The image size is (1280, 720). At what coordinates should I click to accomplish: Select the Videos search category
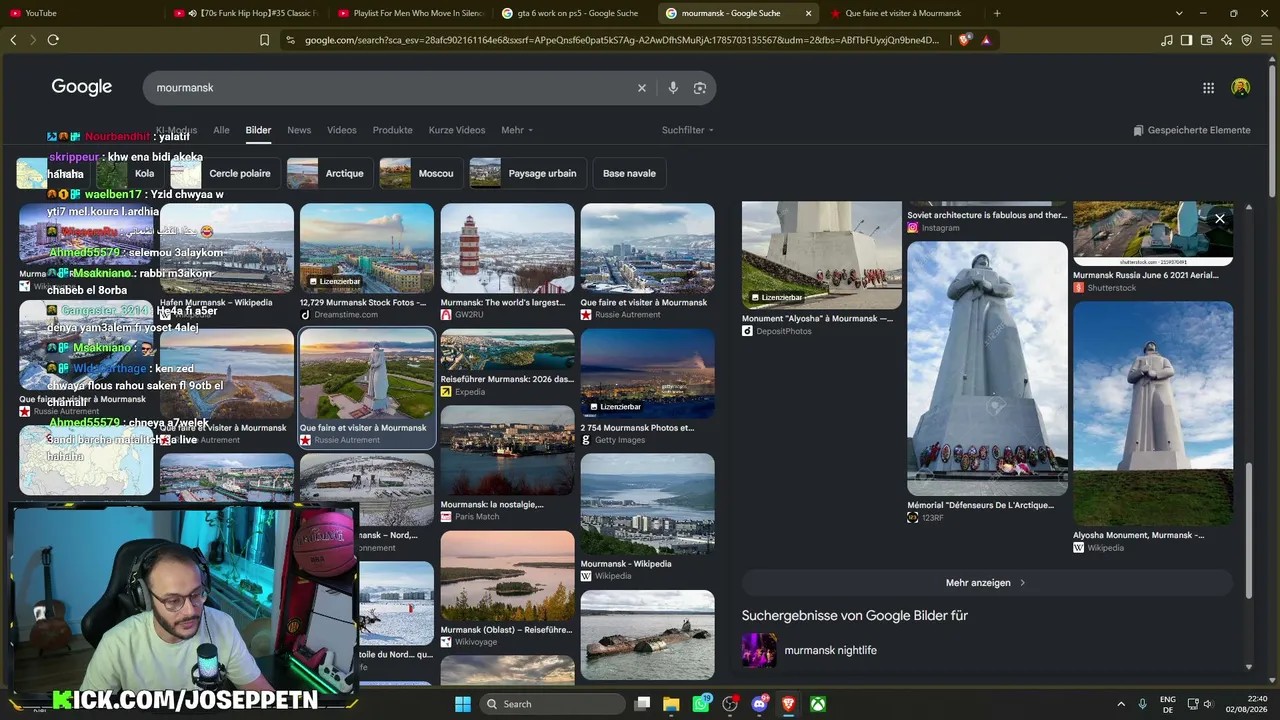click(342, 130)
